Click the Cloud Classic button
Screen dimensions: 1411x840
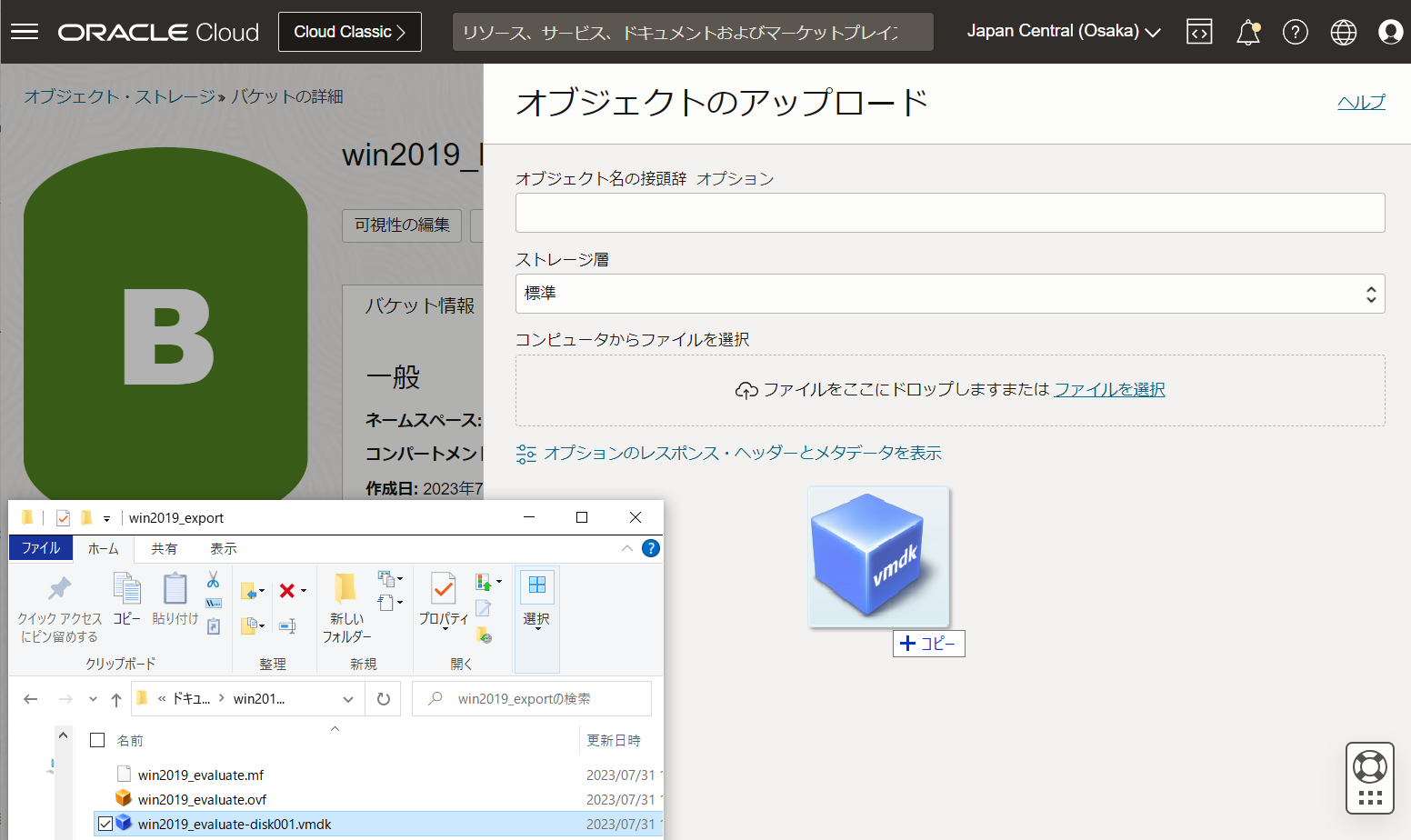(x=350, y=32)
